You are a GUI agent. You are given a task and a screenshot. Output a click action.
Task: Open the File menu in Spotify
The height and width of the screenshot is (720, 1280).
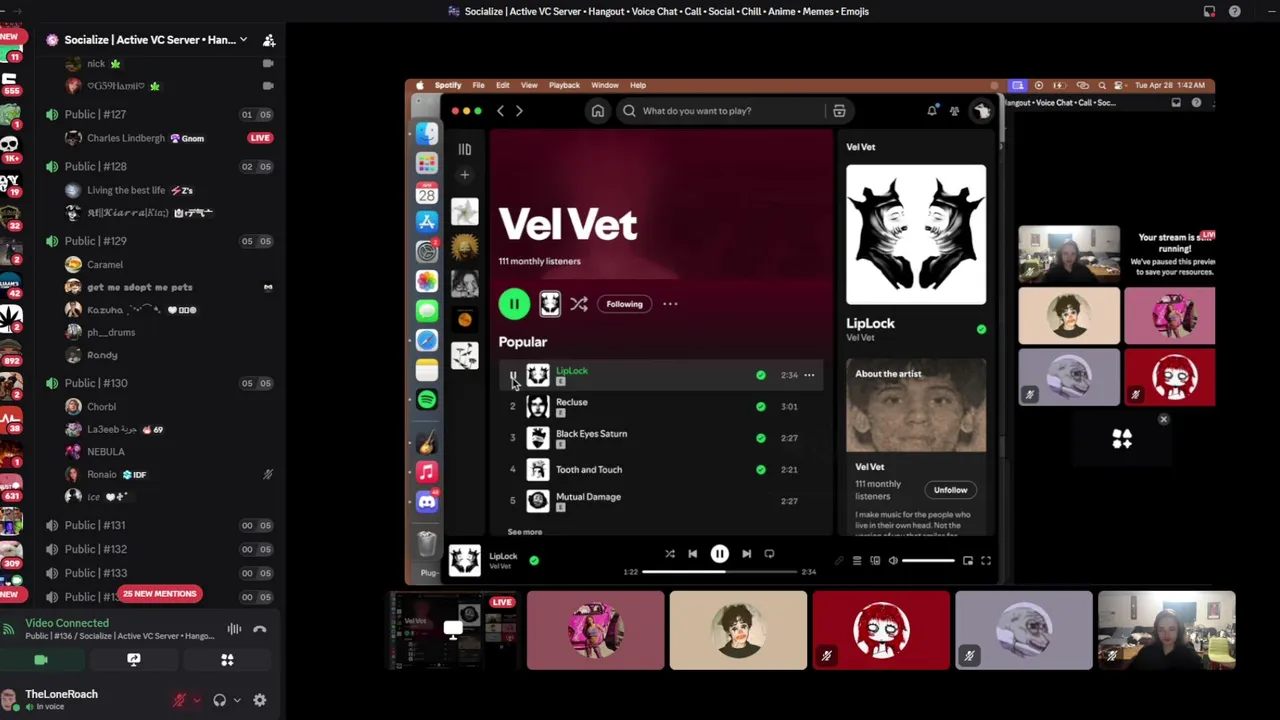(478, 85)
